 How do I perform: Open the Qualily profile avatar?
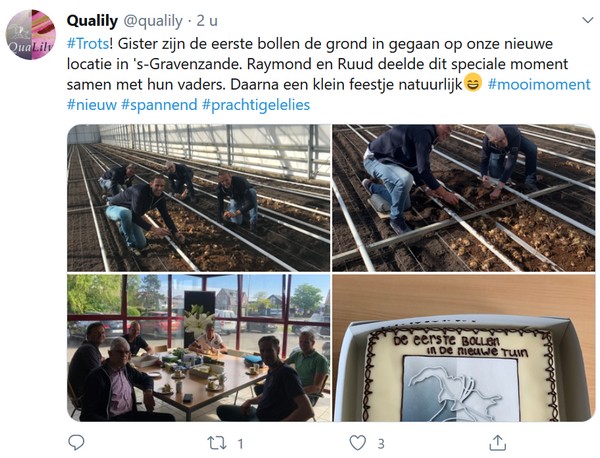[31, 34]
